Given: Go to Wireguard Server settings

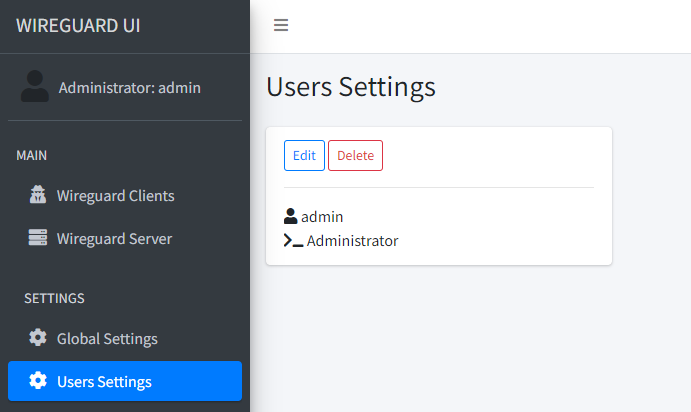Looking at the screenshot, I should point(114,239).
